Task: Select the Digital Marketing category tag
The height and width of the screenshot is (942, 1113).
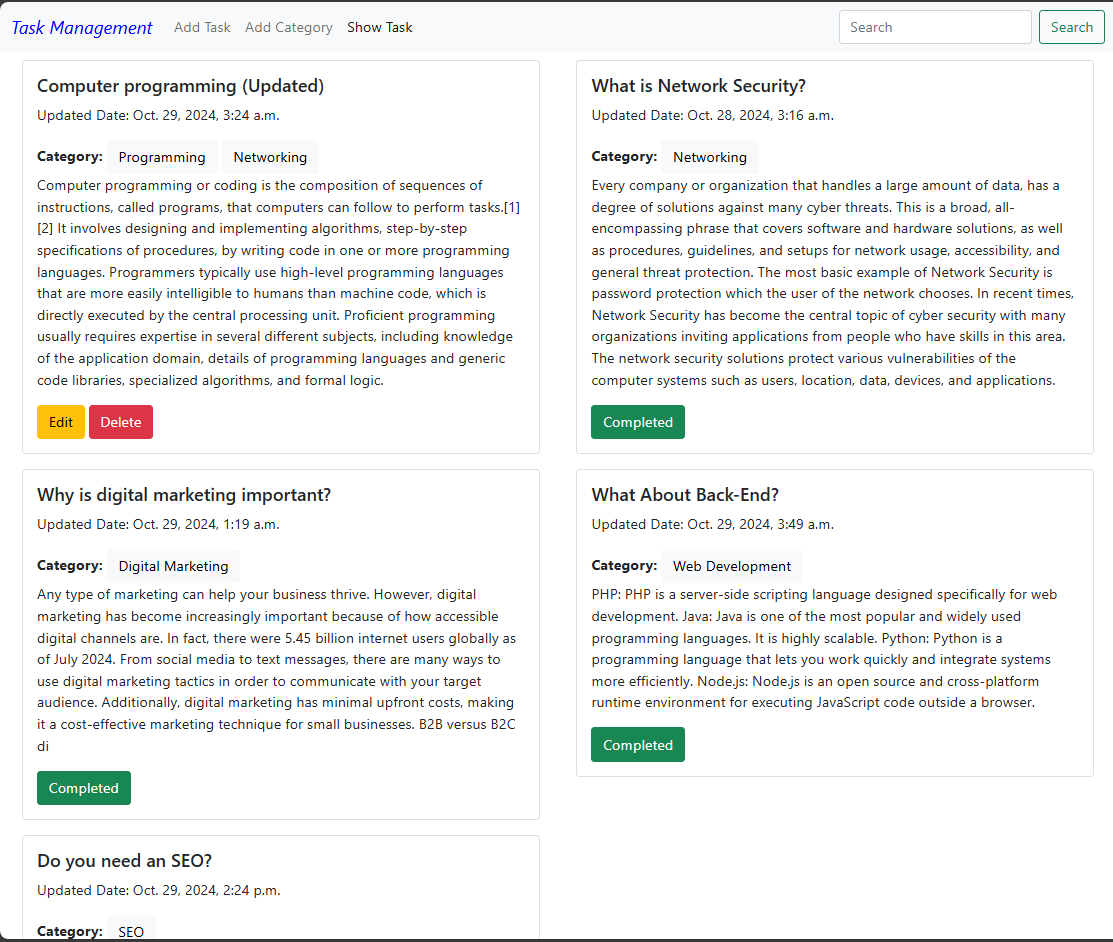Action: click(173, 566)
